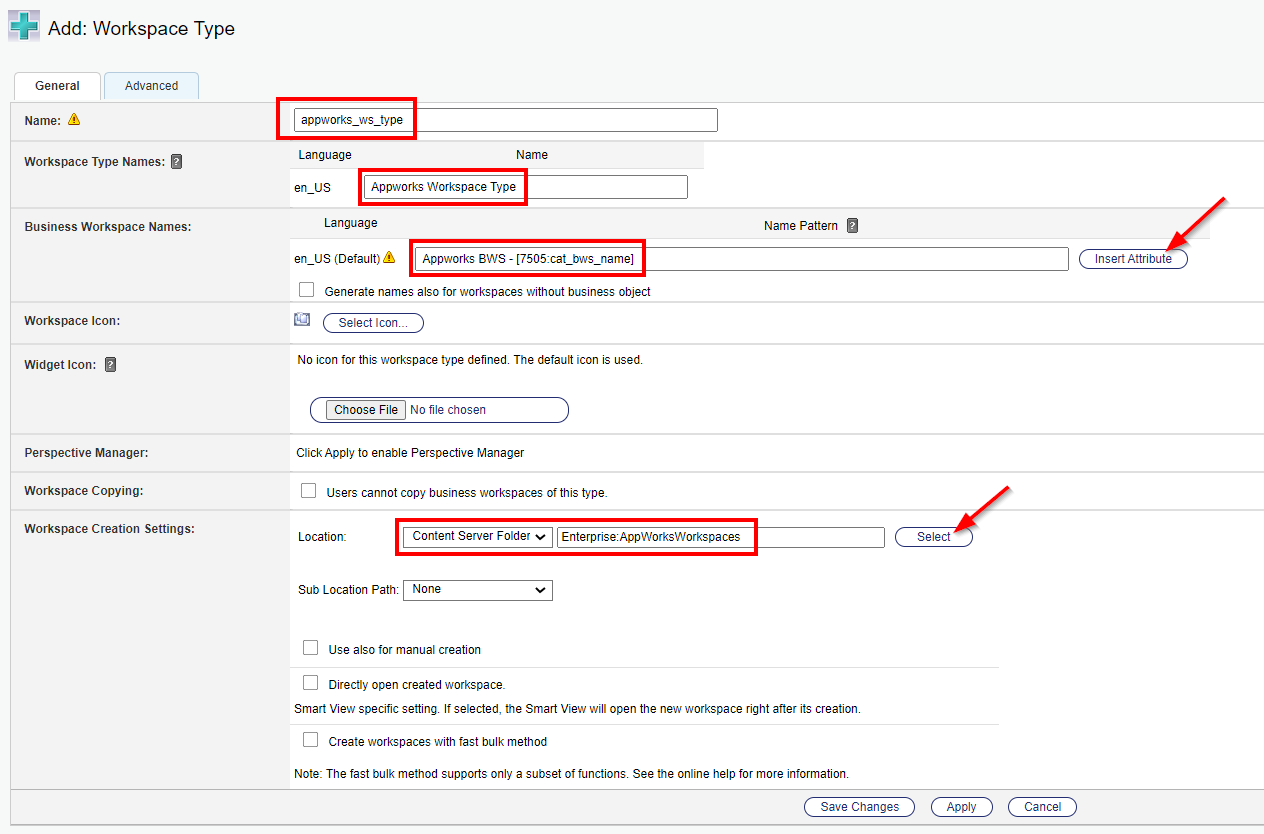Click warning icon beside en_US (Default)

click(389, 258)
